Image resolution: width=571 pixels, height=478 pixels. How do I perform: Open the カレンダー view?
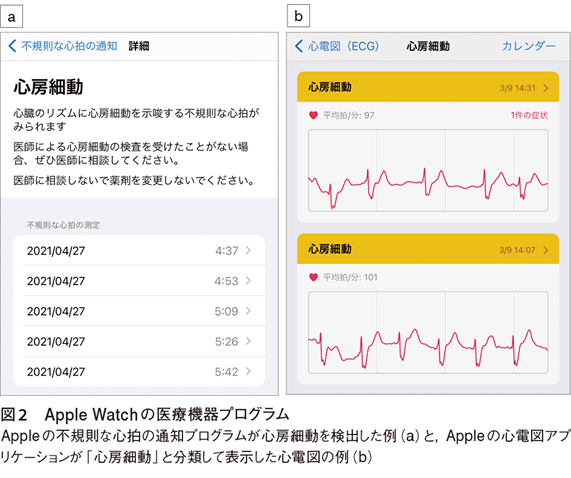pyautogui.click(x=529, y=46)
